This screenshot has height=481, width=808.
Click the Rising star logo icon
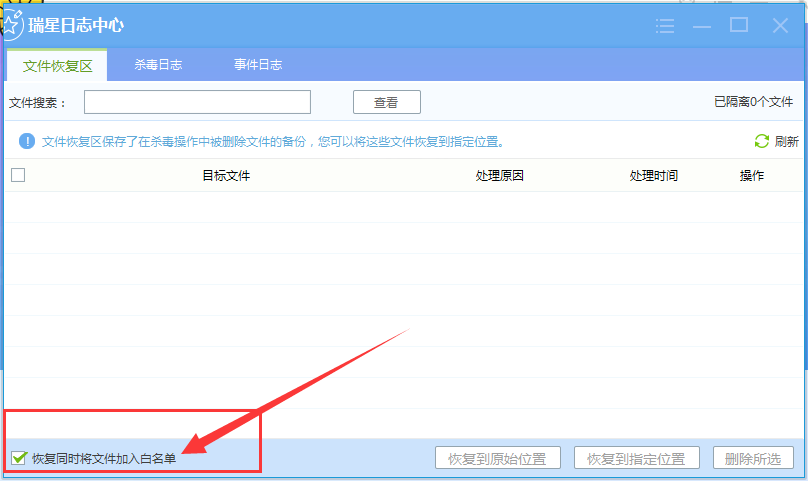tap(12, 26)
